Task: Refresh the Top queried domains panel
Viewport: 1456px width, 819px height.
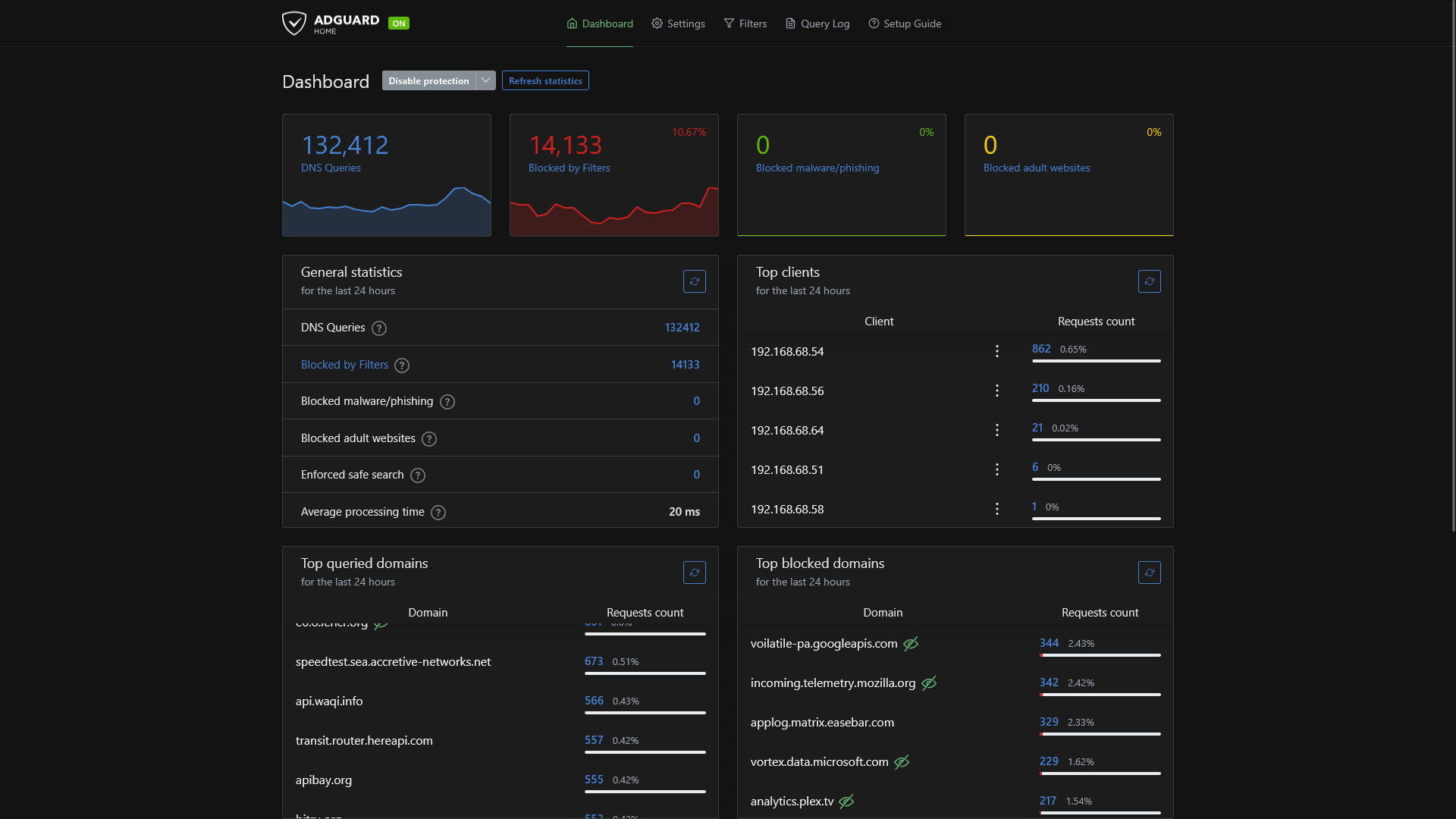Action: 695,573
